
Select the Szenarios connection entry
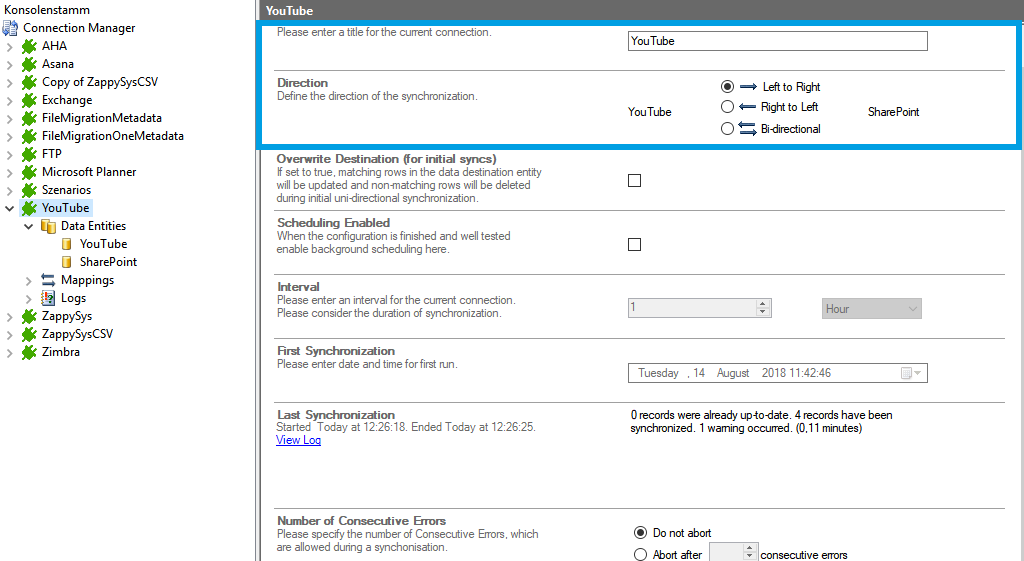tap(66, 190)
